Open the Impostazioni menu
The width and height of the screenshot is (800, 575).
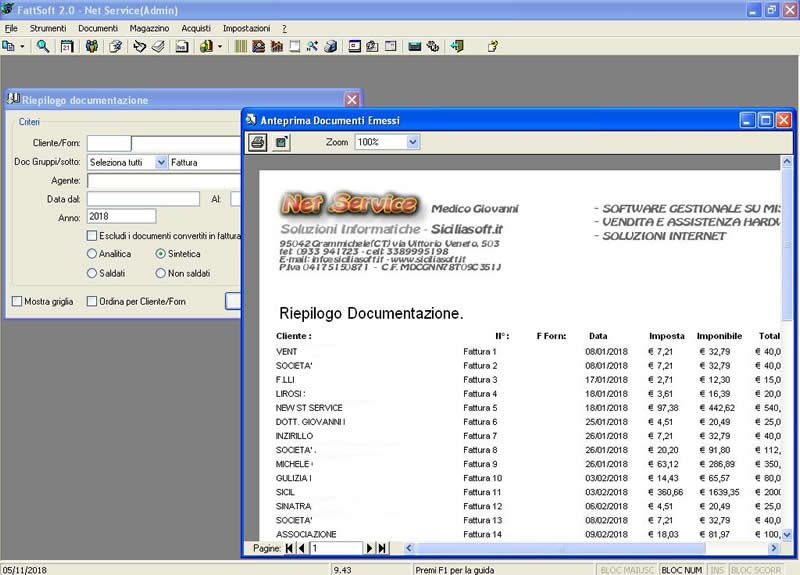246,29
